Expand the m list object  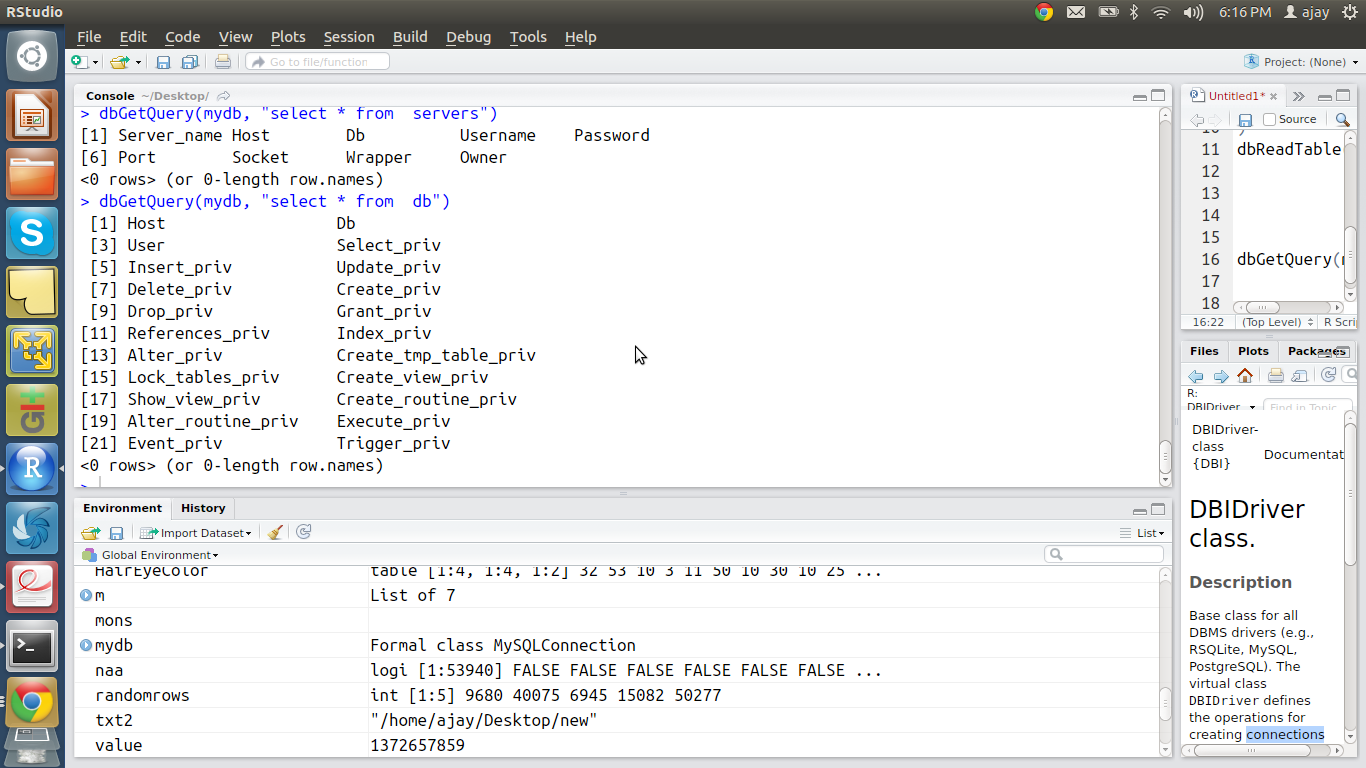tap(86, 595)
